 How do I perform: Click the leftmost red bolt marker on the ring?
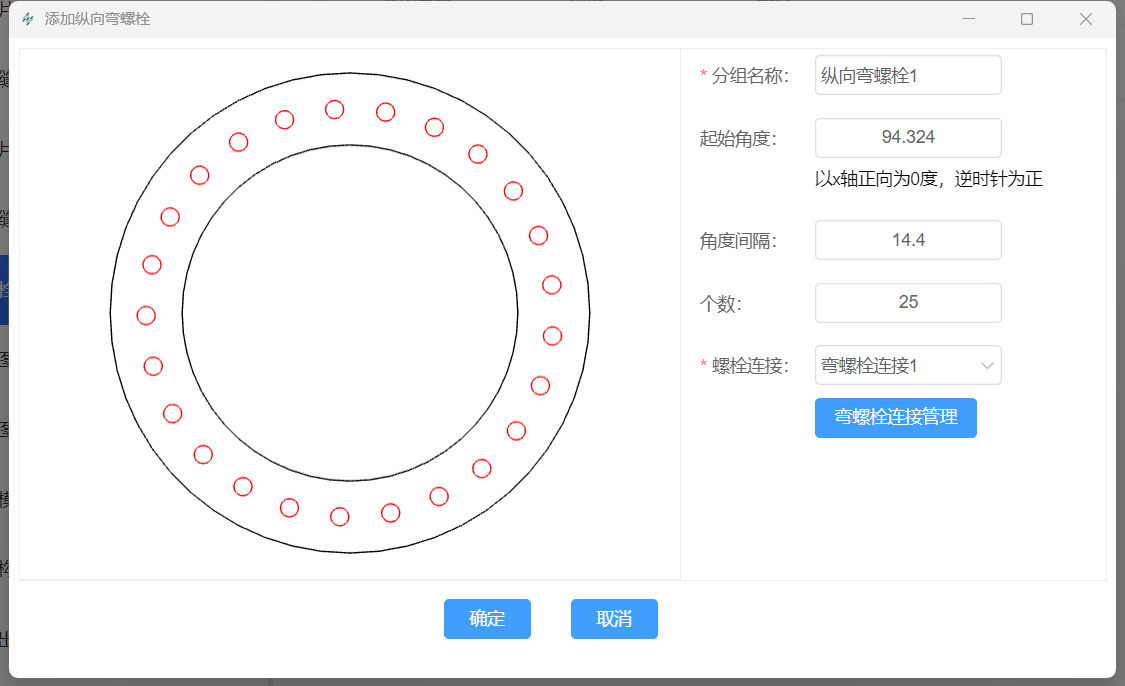click(146, 315)
